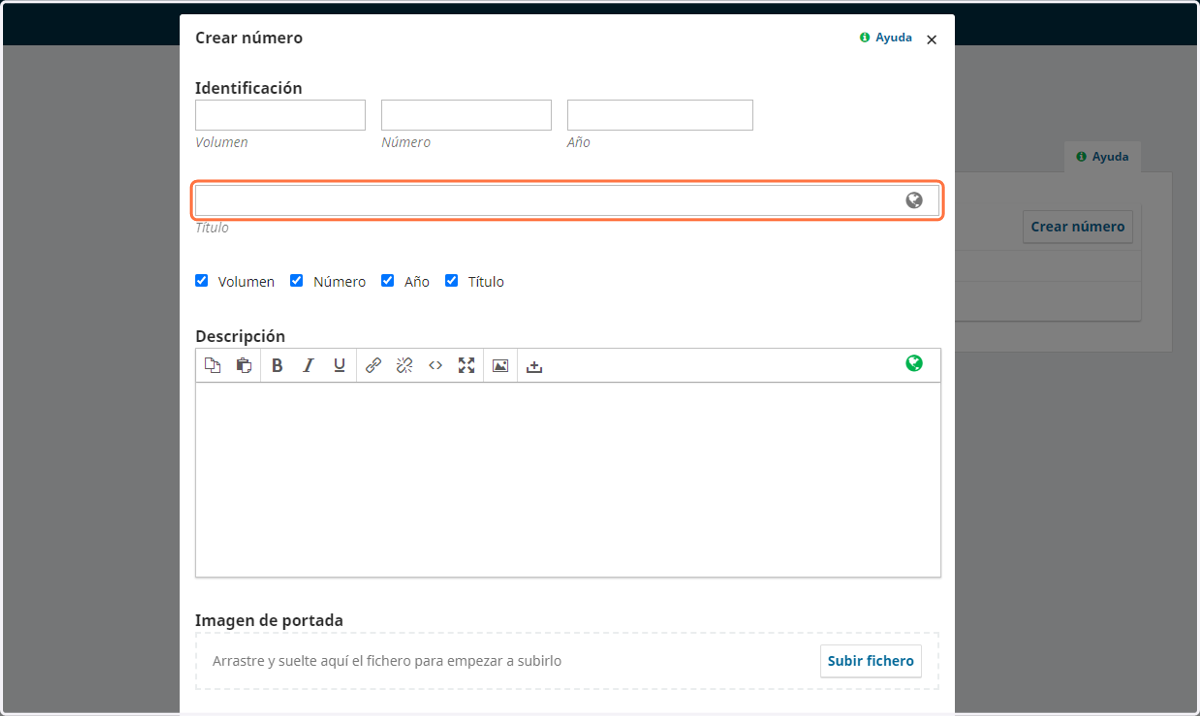Click the Crear número button on background page

tap(1077, 226)
